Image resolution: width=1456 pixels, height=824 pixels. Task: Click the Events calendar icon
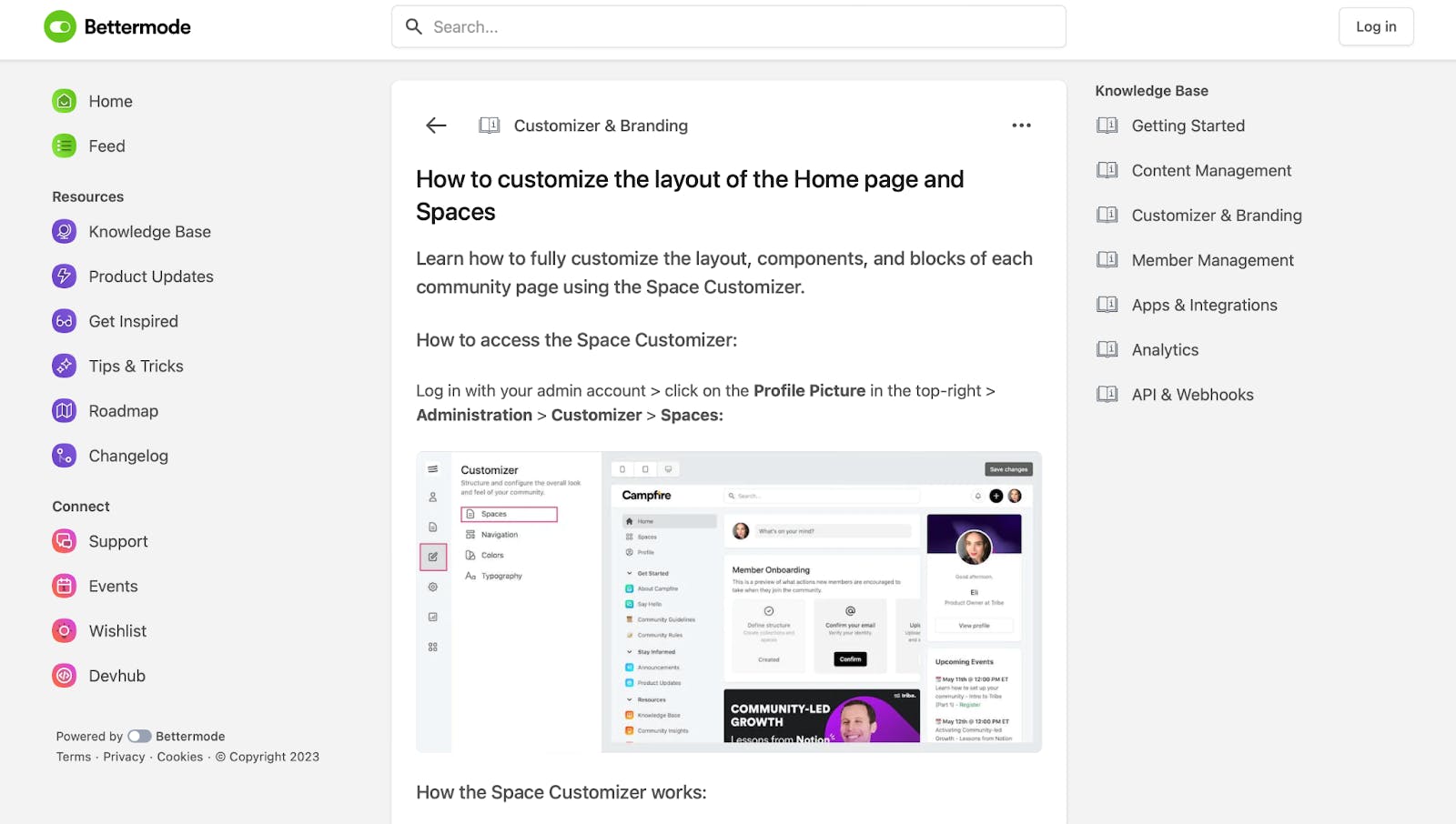click(x=65, y=587)
